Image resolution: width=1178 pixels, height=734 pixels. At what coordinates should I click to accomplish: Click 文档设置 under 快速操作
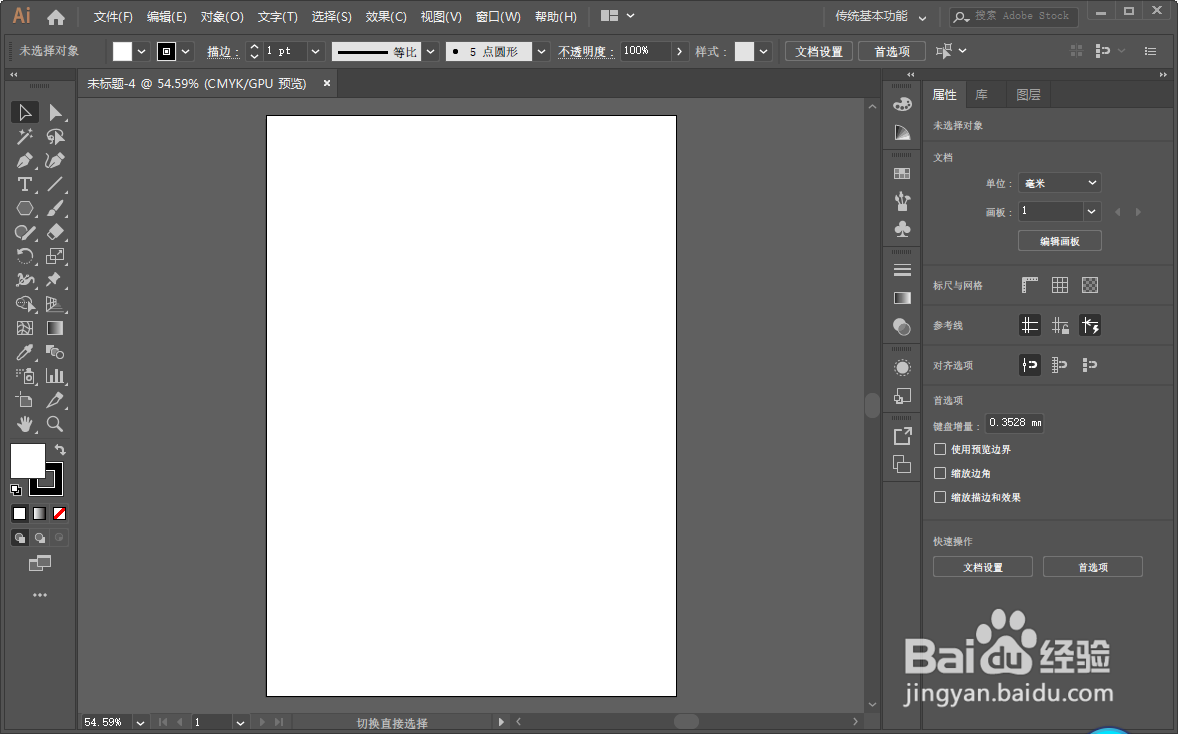tap(983, 567)
